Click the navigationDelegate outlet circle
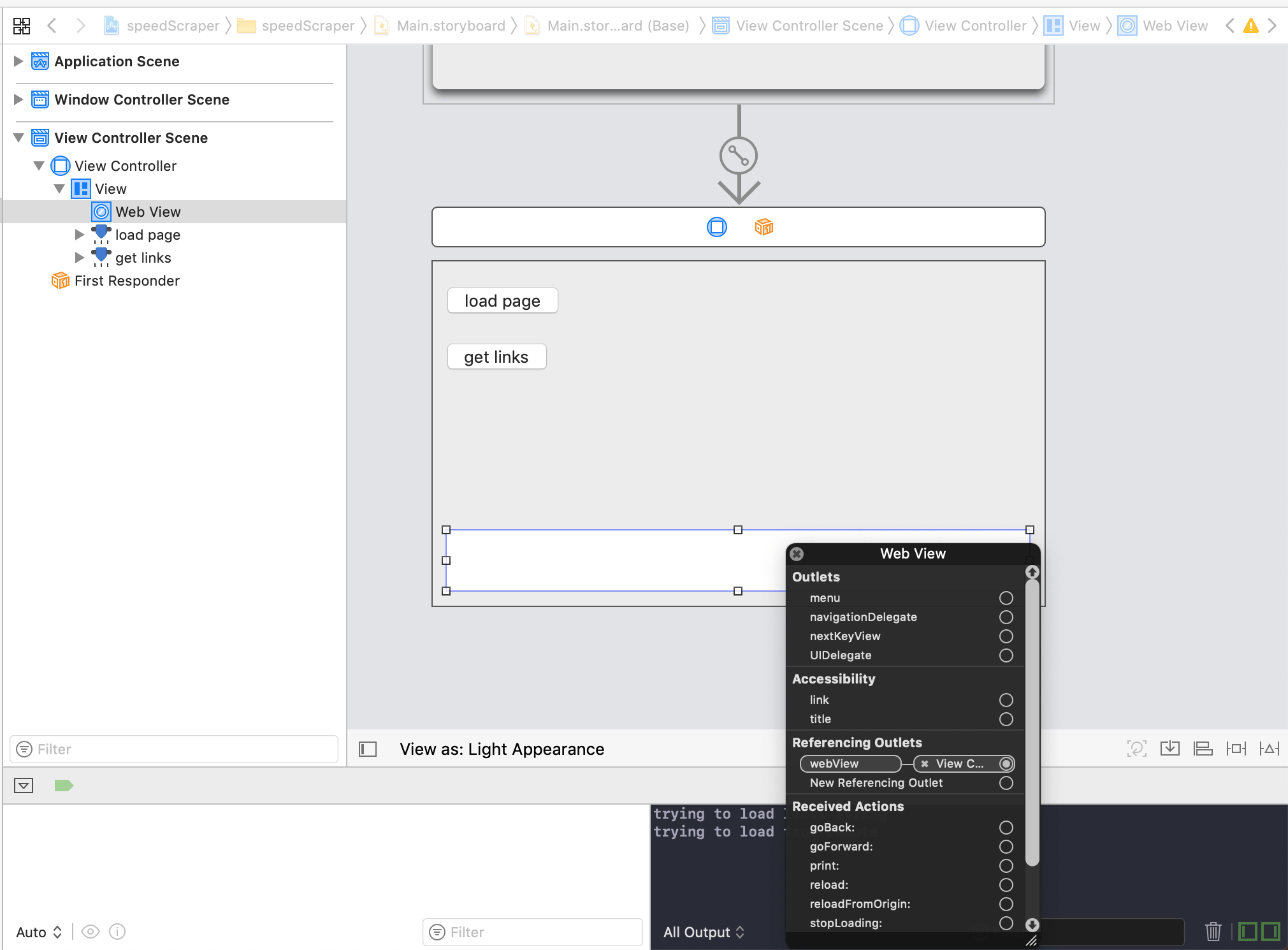The image size is (1288, 950). (x=1006, y=617)
